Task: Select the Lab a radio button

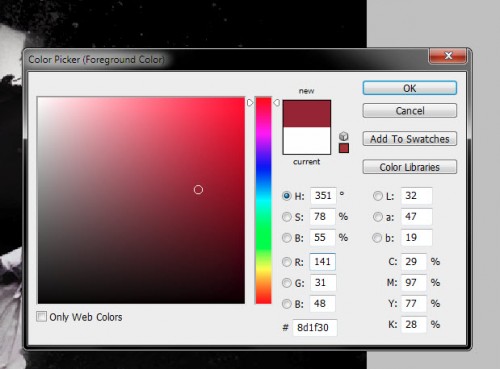Action: (377, 217)
